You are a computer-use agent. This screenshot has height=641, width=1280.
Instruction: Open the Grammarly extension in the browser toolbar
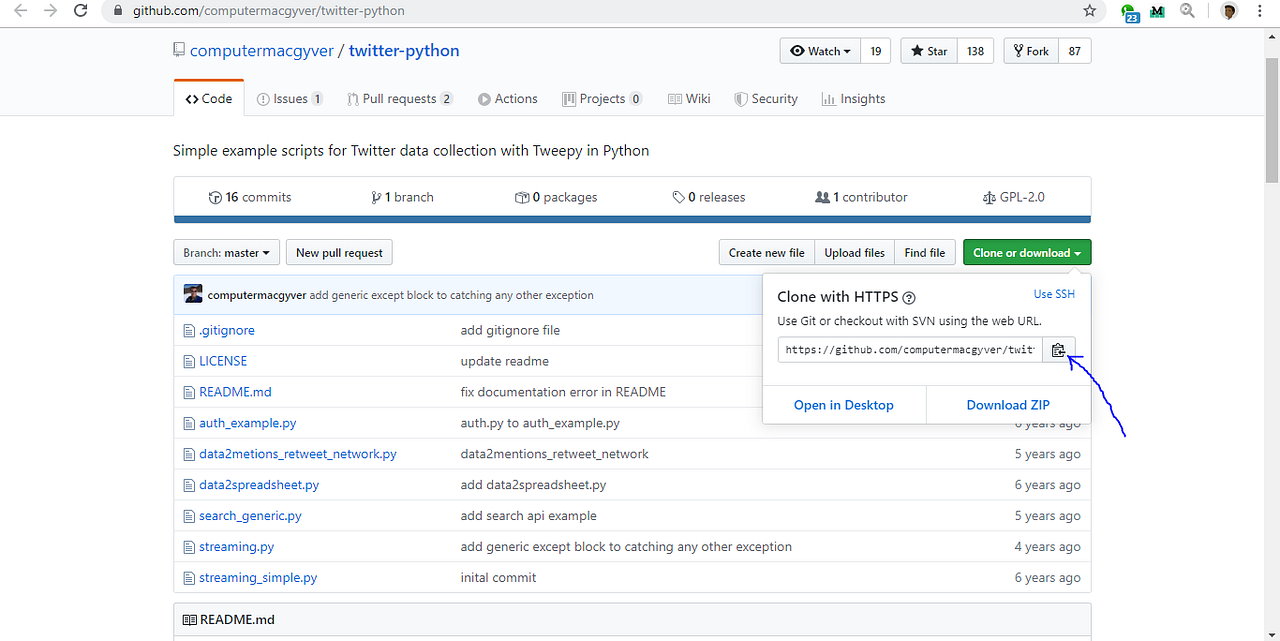coord(1129,11)
